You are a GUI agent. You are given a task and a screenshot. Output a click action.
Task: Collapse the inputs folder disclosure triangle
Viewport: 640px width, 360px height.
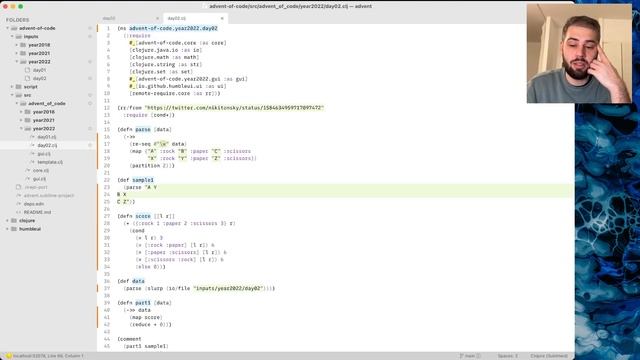pos(12,36)
